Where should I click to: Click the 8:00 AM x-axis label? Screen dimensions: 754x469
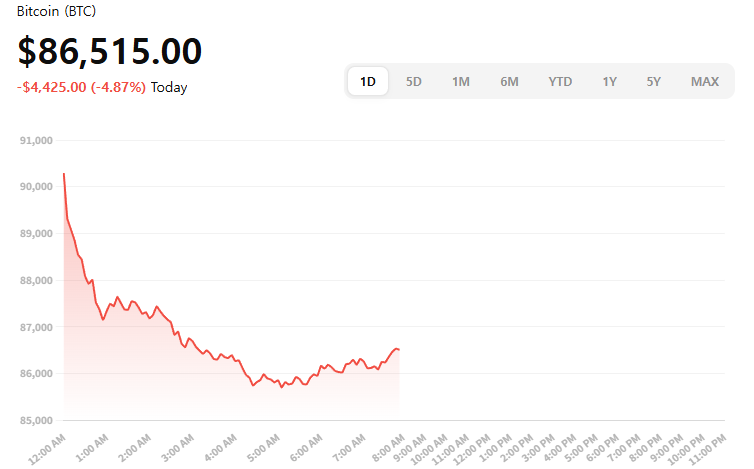point(387,447)
